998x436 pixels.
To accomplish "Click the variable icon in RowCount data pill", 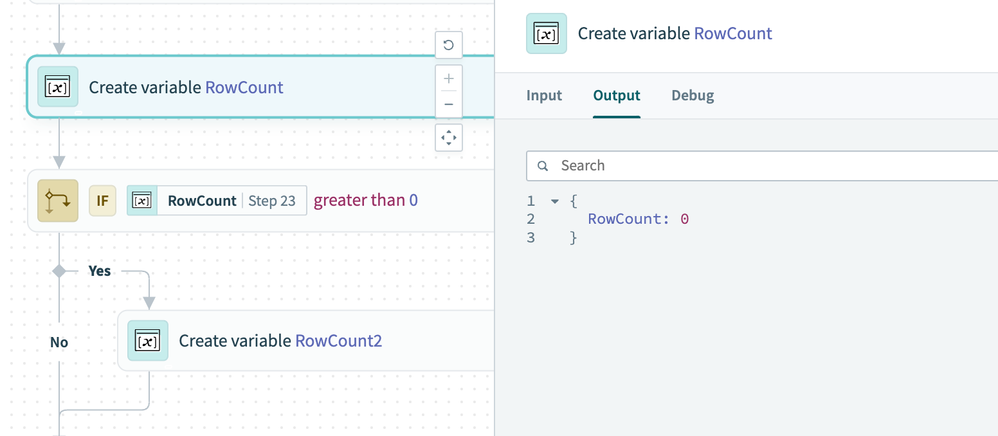I will tap(142, 200).
